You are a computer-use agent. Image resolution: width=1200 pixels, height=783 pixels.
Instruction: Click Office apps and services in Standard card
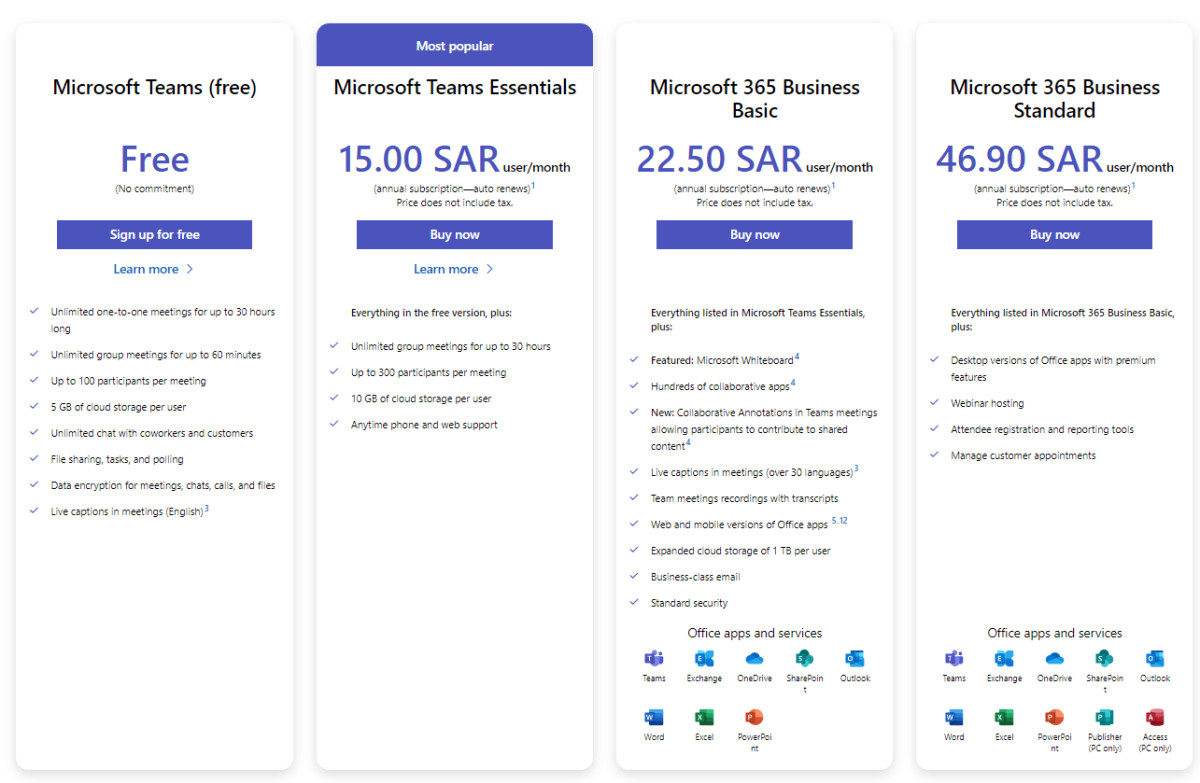[x=1054, y=633]
